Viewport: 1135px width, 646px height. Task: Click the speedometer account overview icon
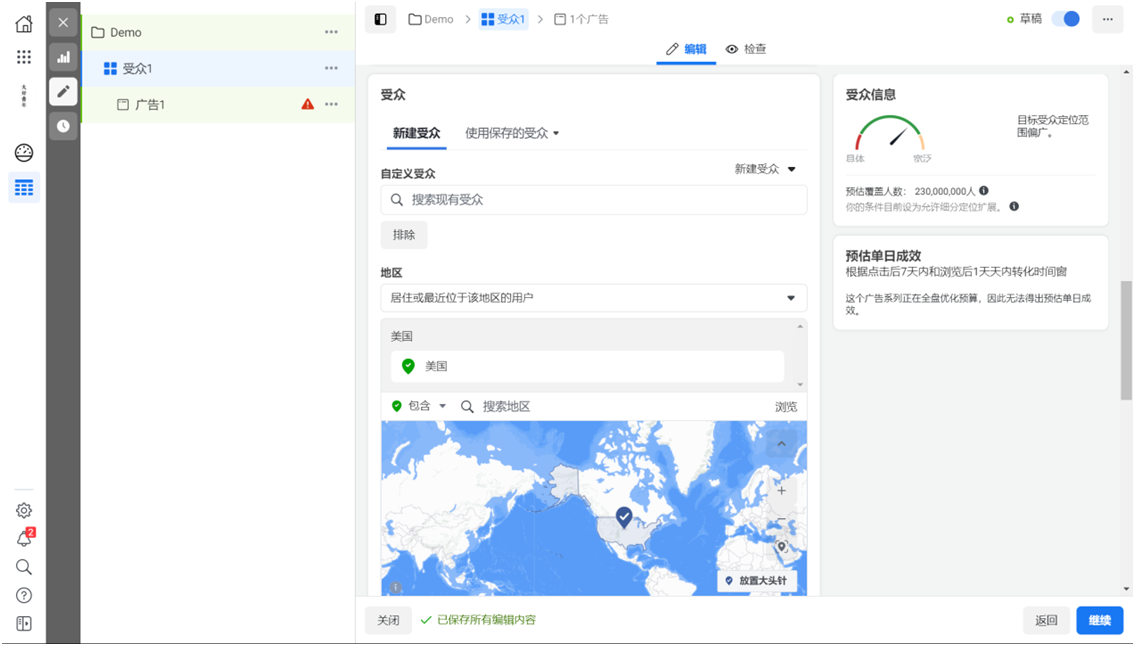pyautogui.click(x=23, y=152)
